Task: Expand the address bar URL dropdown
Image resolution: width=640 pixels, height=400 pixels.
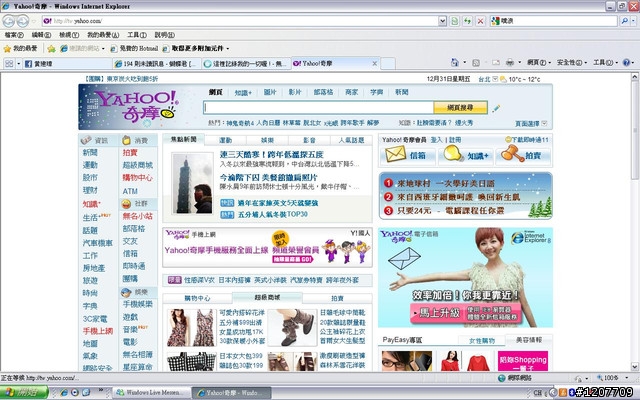Action: [x=442, y=21]
